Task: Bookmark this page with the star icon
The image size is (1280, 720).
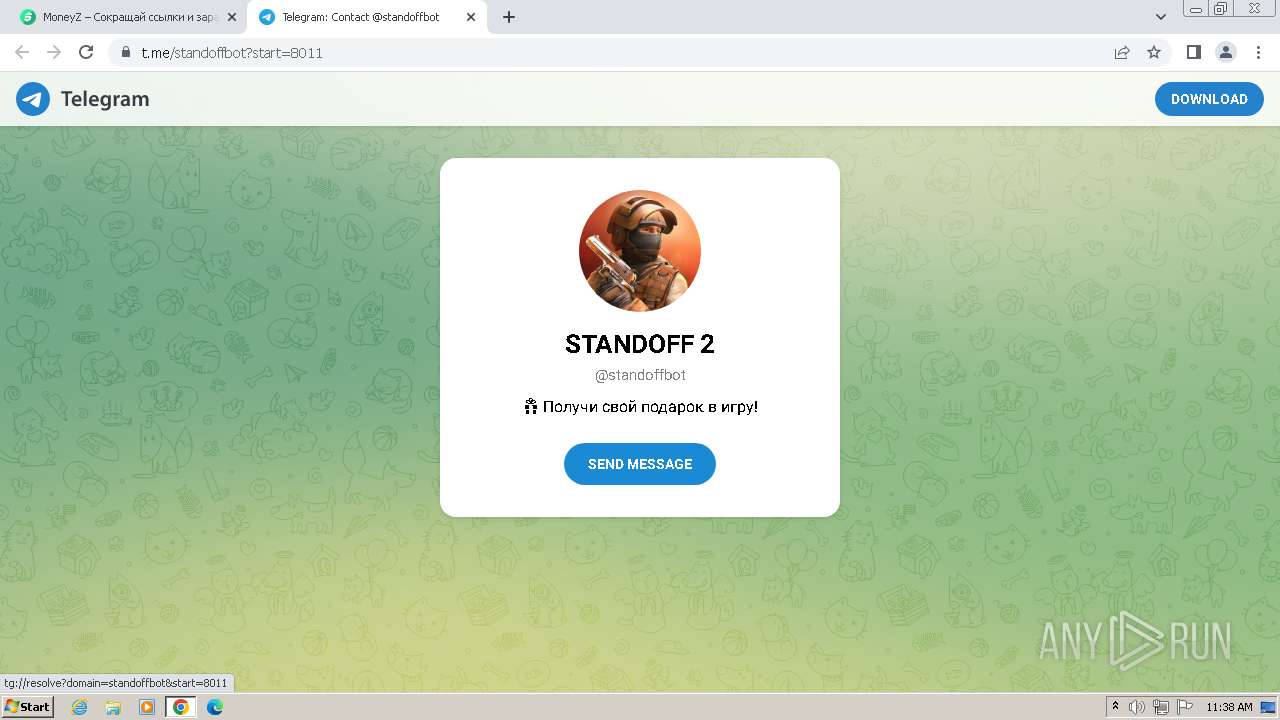Action: 1154,52
